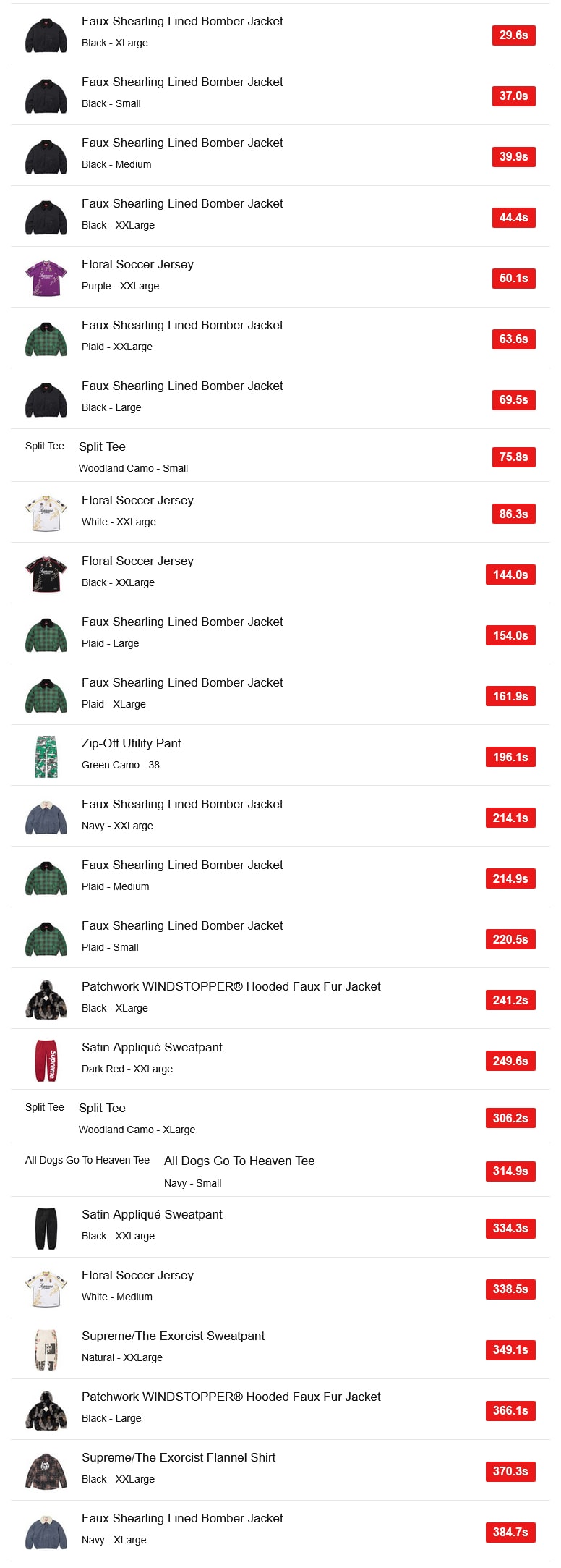The image size is (561, 1568).
Task: Open the Zip-Off Utility Pant title link
Action: coord(131,743)
